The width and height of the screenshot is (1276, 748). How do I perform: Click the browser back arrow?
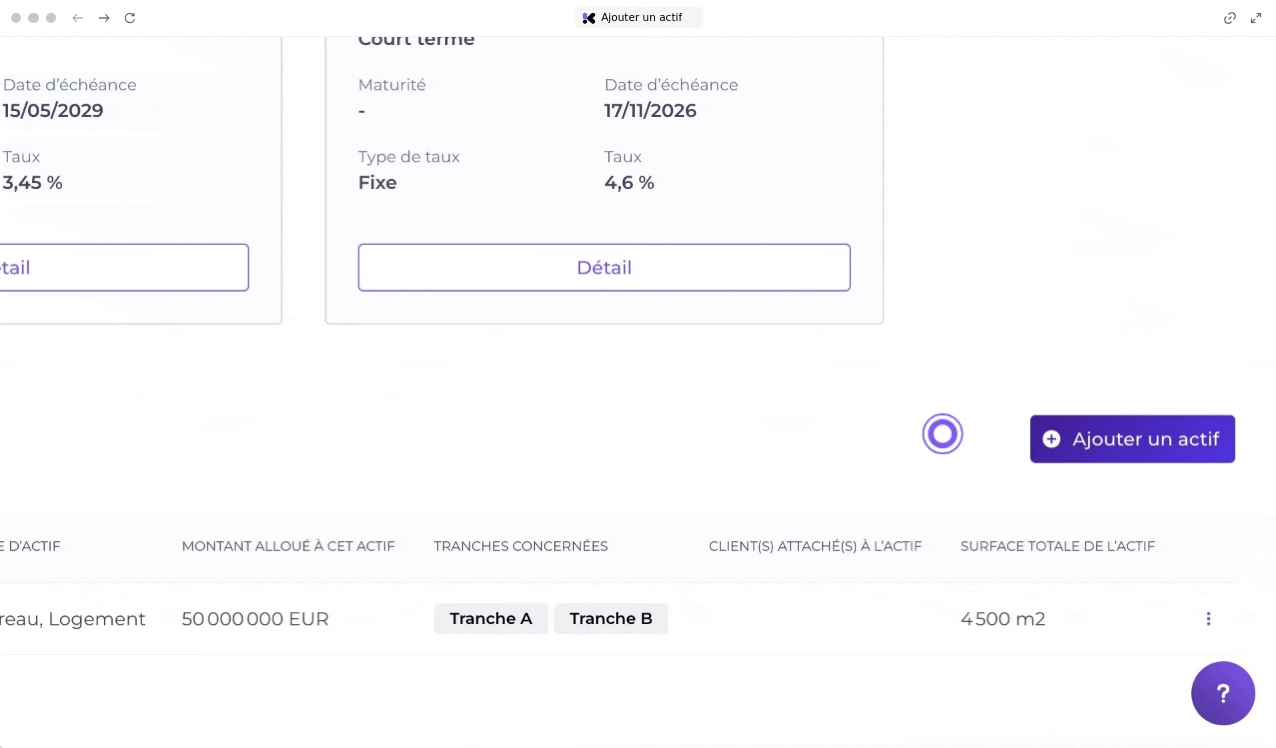[x=77, y=18]
